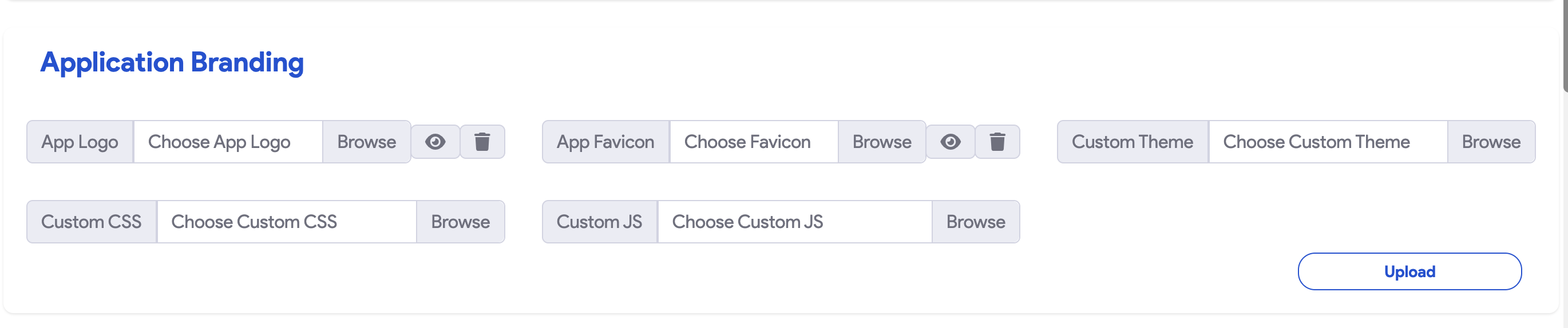This screenshot has height=328, width=1568.
Task: Click the App Favicon label
Action: click(605, 142)
